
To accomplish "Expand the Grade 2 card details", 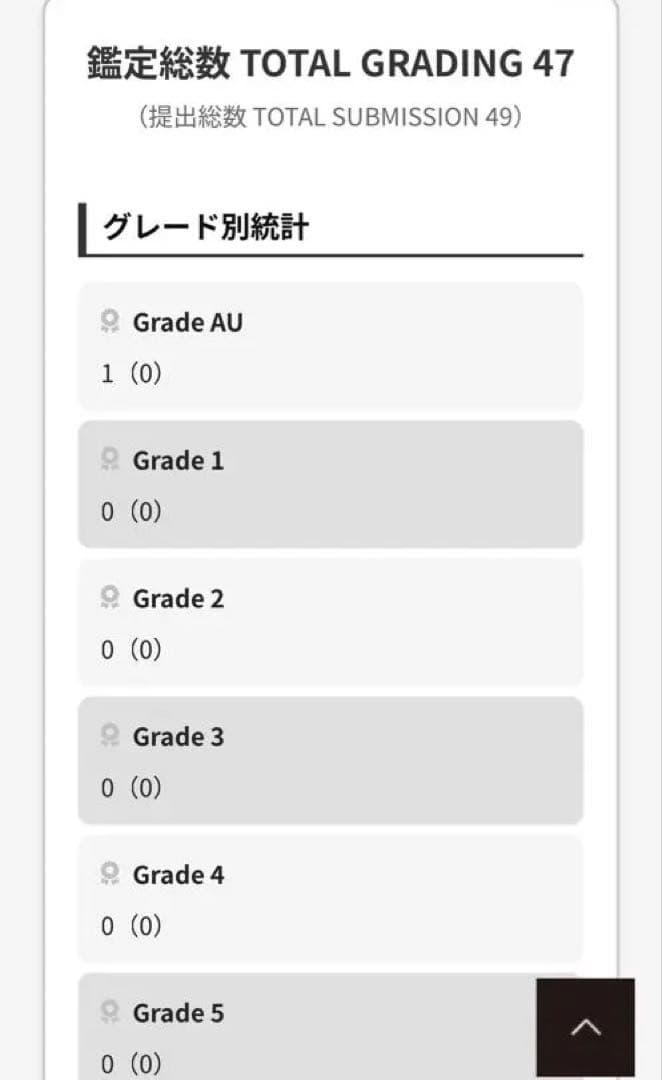I will [330, 621].
